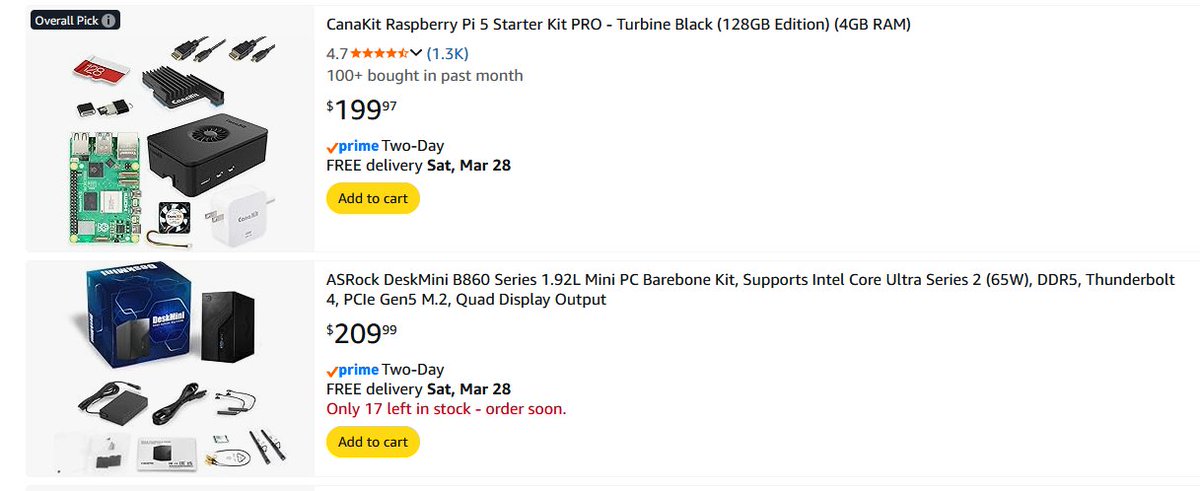
Task: Click the Prime logo on ASRock listing
Action: 352,370
